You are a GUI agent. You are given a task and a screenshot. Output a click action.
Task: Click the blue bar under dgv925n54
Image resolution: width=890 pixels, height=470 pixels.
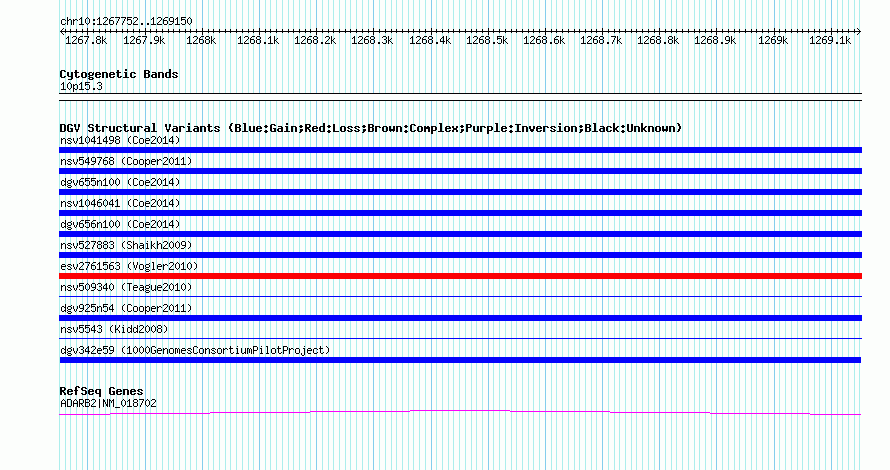460,318
